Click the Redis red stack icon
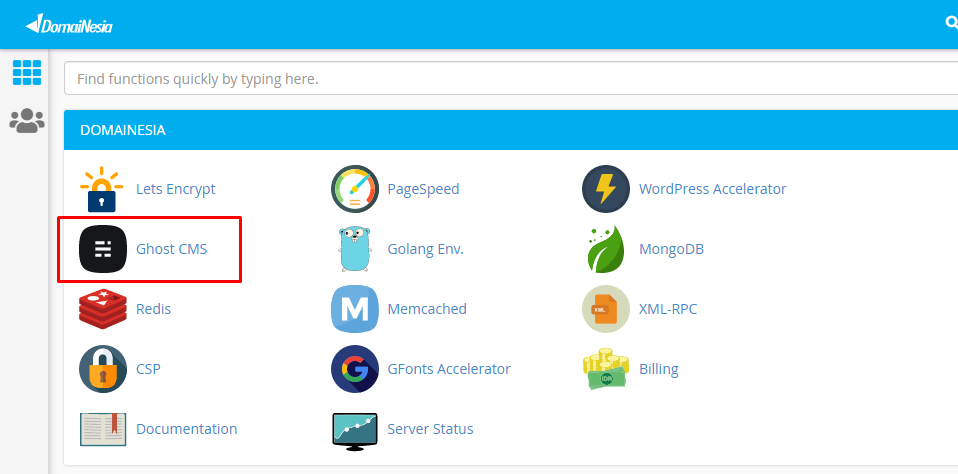Image resolution: width=958 pixels, height=474 pixels. click(103, 309)
